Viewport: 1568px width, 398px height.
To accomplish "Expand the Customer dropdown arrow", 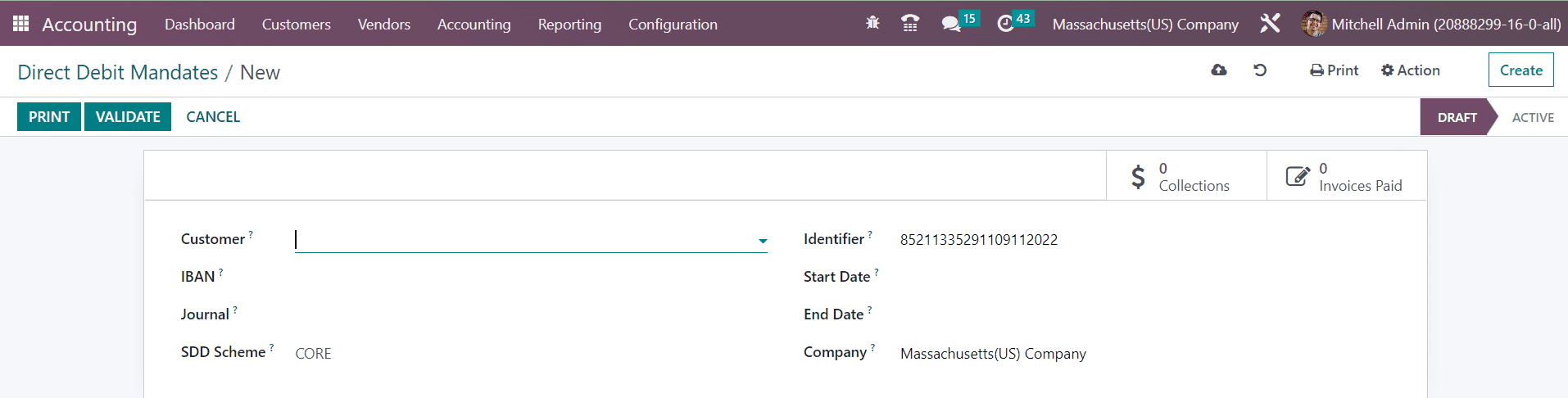I will point(763,241).
